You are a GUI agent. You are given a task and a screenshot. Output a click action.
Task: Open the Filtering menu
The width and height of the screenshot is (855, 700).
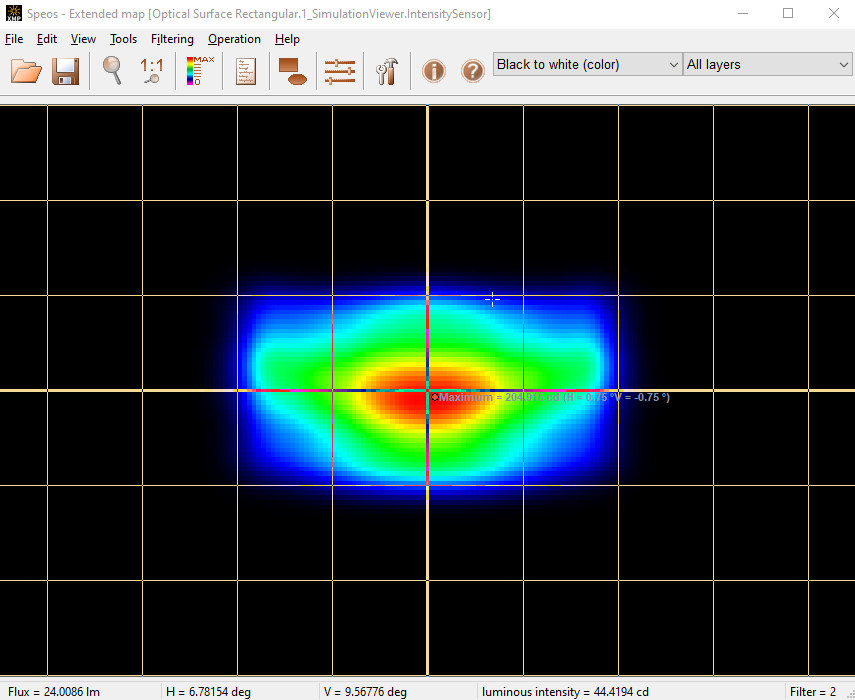coord(172,39)
